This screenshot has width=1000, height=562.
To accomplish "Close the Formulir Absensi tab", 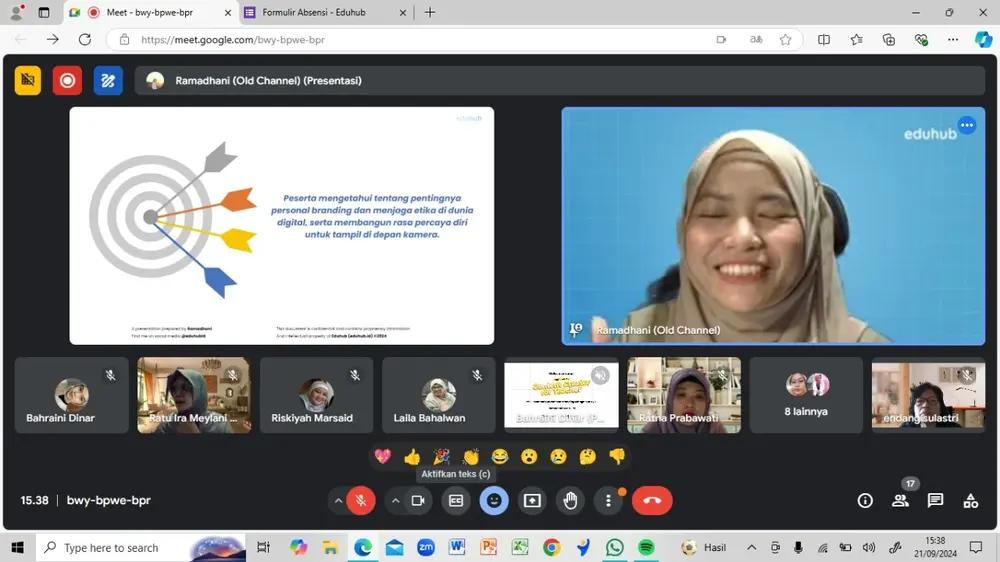I will coord(402,12).
